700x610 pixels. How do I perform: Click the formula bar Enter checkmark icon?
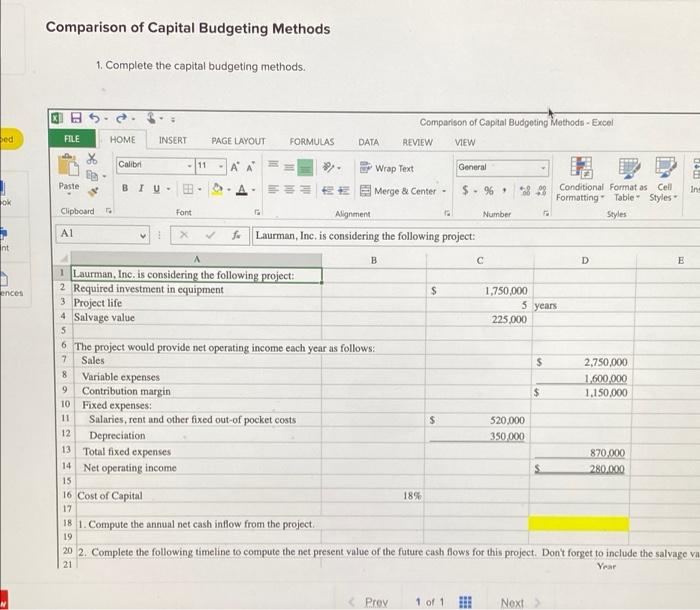210,235
